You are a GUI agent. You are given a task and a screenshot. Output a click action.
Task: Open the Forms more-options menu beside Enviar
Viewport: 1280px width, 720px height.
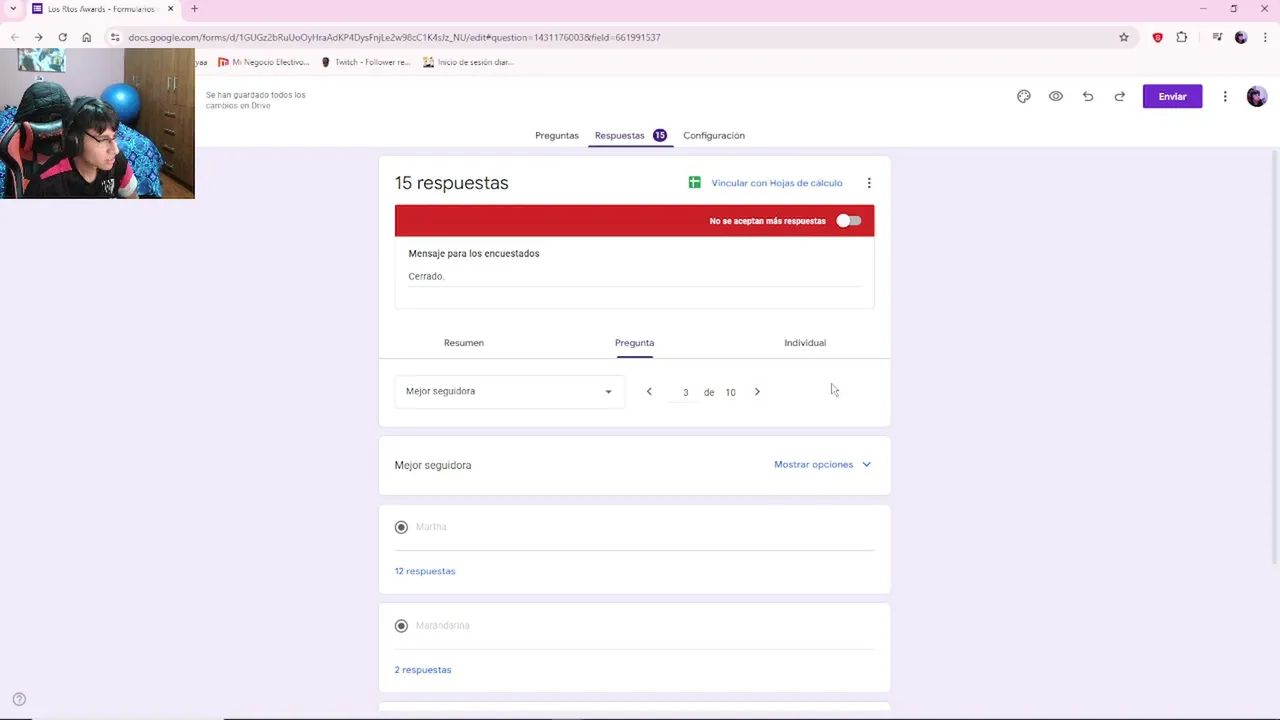[1225, 96]
